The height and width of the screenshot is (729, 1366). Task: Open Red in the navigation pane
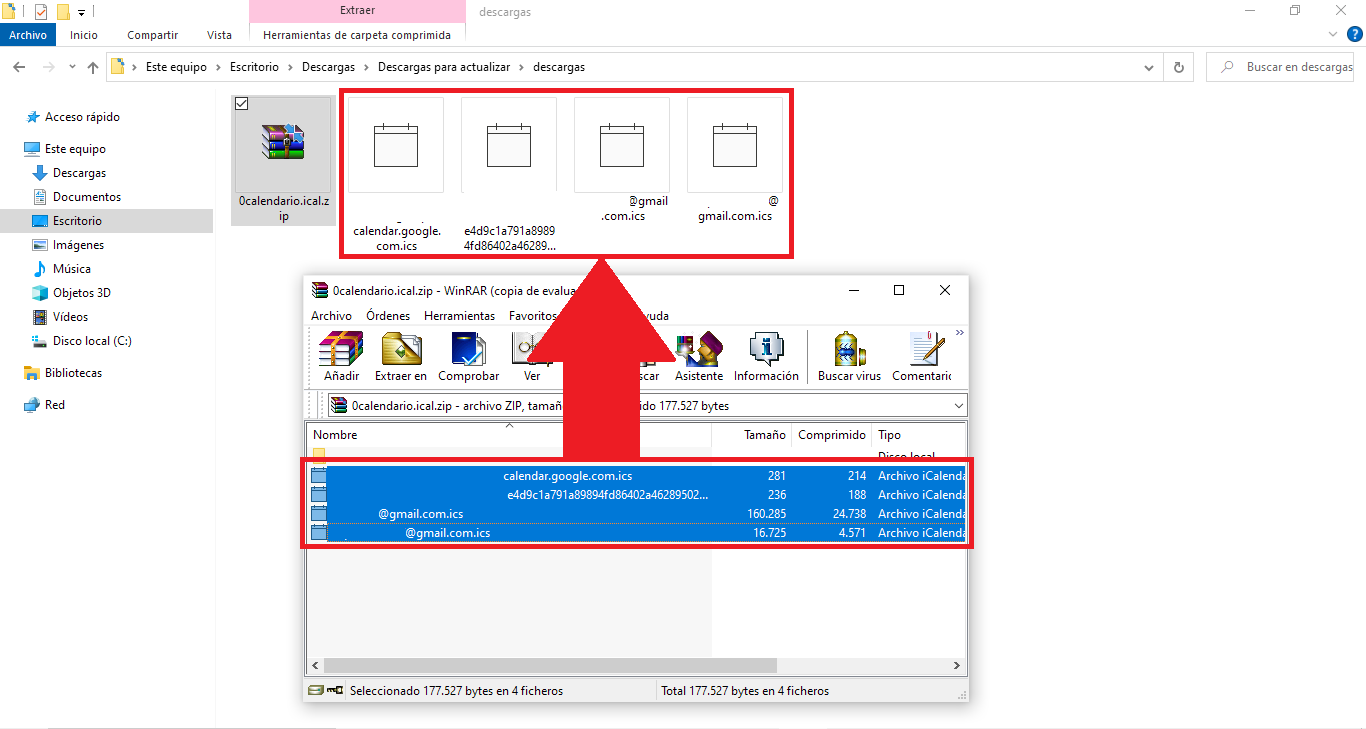54,405
